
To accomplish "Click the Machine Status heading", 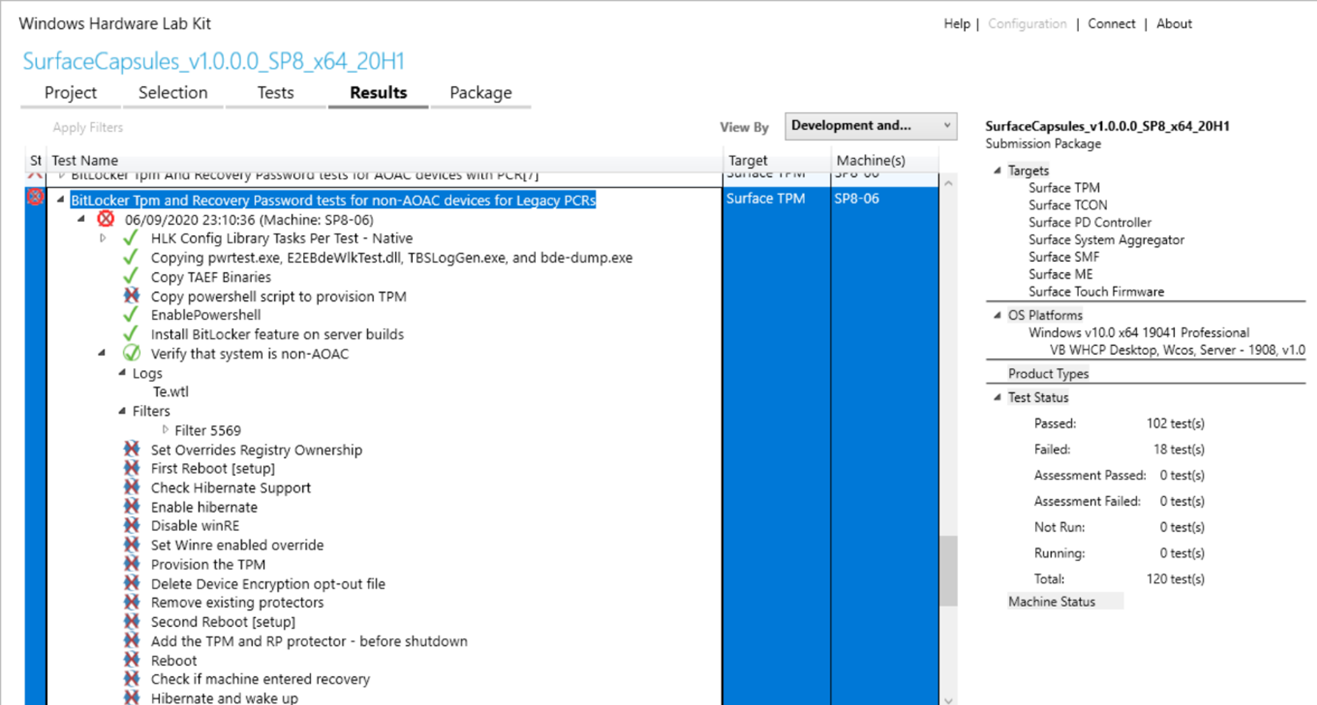I will pos(1051,602).
